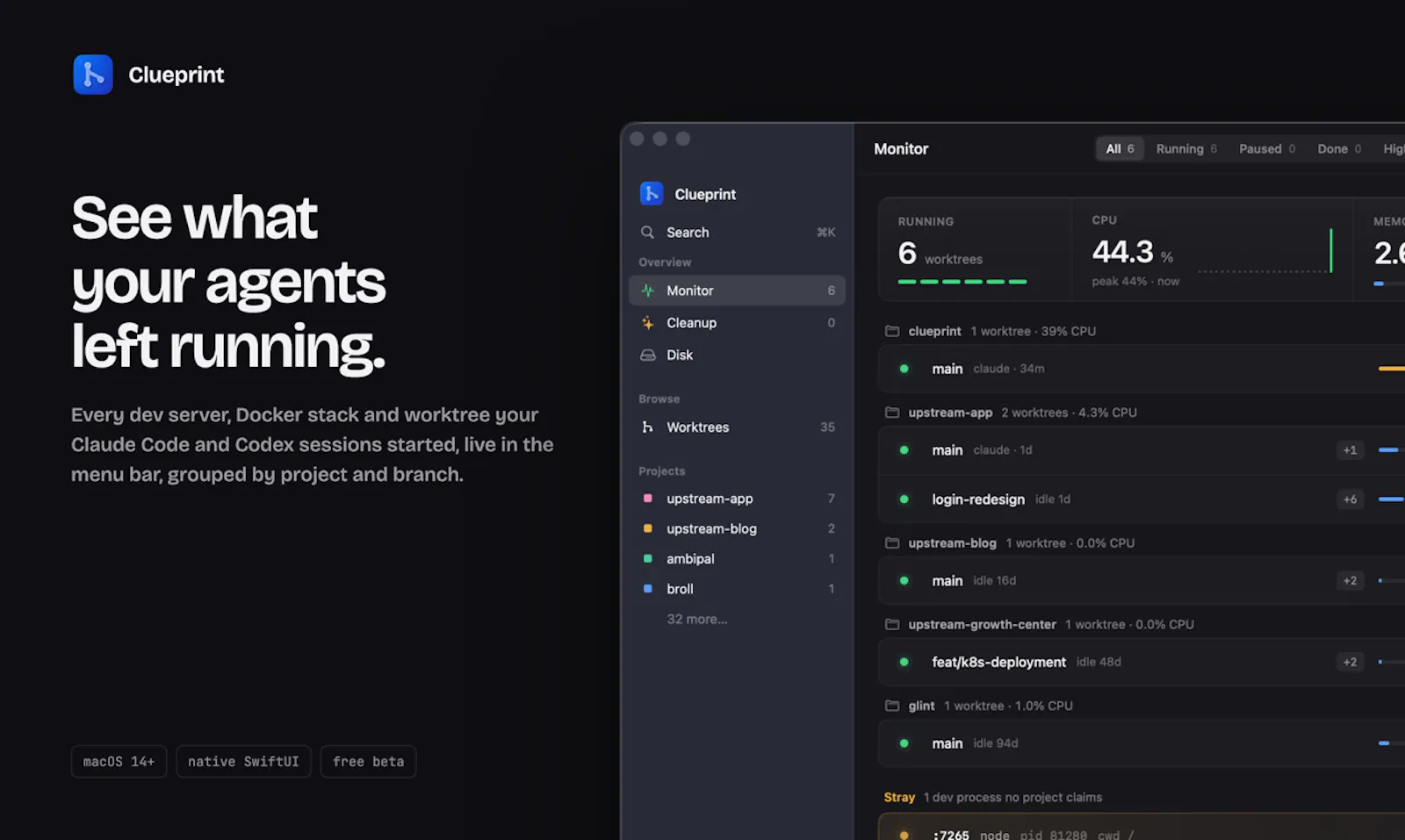The image size is (1405, 840).
Task: Click the folder icon next to upstream-growth-center group
Action: 892,624
